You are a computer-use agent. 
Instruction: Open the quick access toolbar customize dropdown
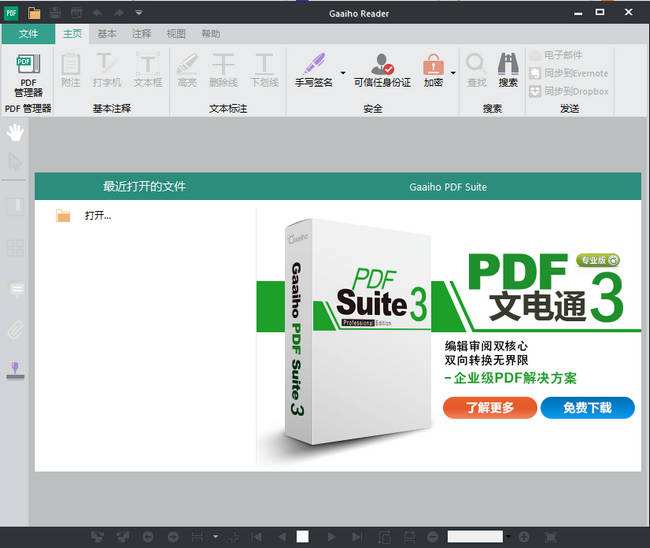(139, 13)
